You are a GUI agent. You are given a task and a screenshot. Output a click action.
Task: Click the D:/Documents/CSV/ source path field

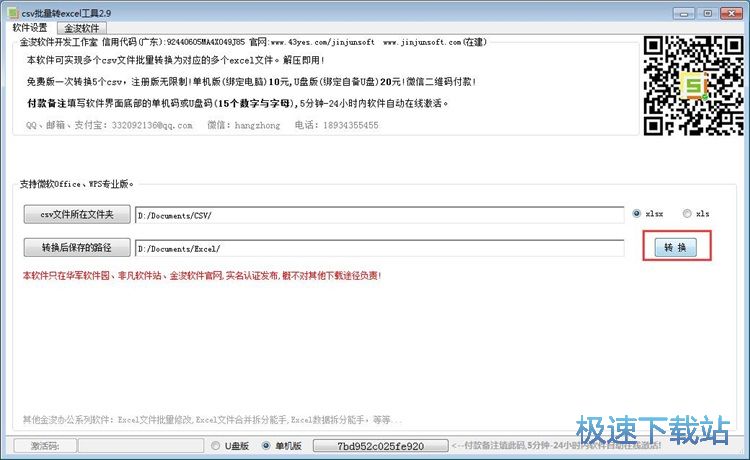pyautogui.click(x=379, y=215)
